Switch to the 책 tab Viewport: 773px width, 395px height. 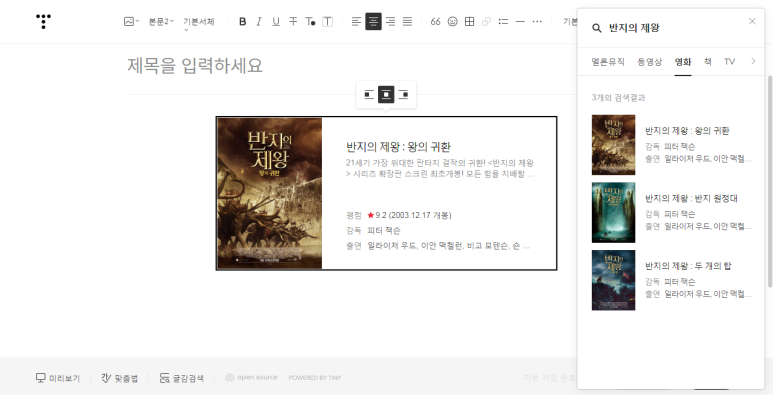pyautogui.click(x=707, y=62)
